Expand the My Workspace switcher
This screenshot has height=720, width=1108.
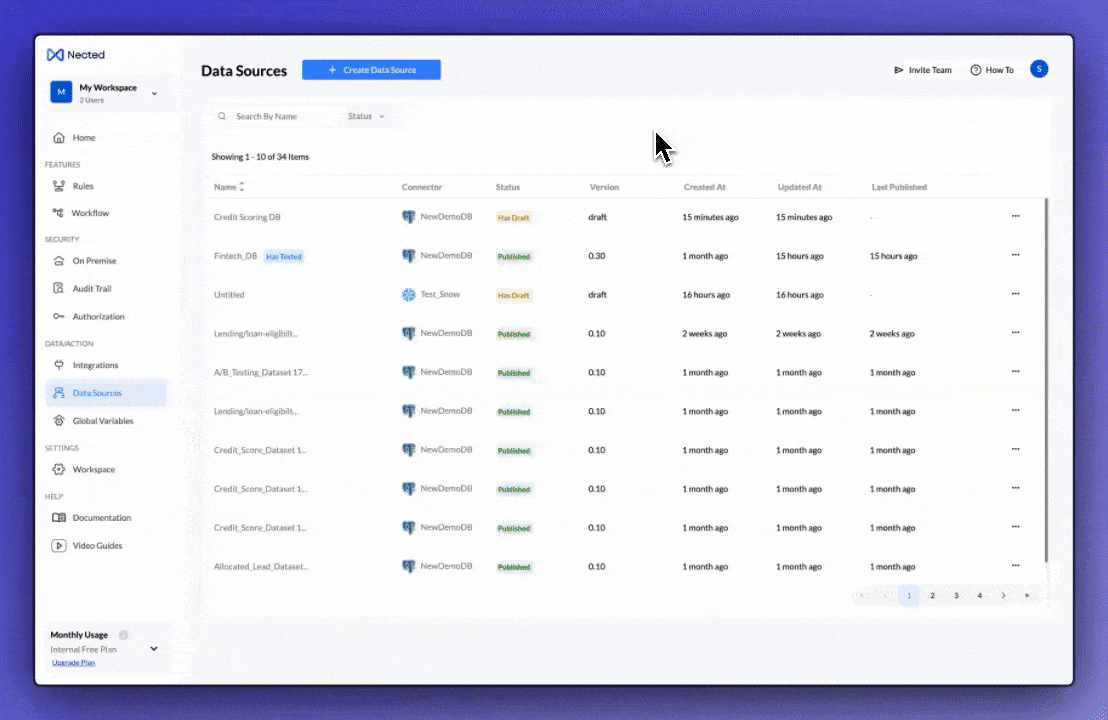[x=154, y=93]
